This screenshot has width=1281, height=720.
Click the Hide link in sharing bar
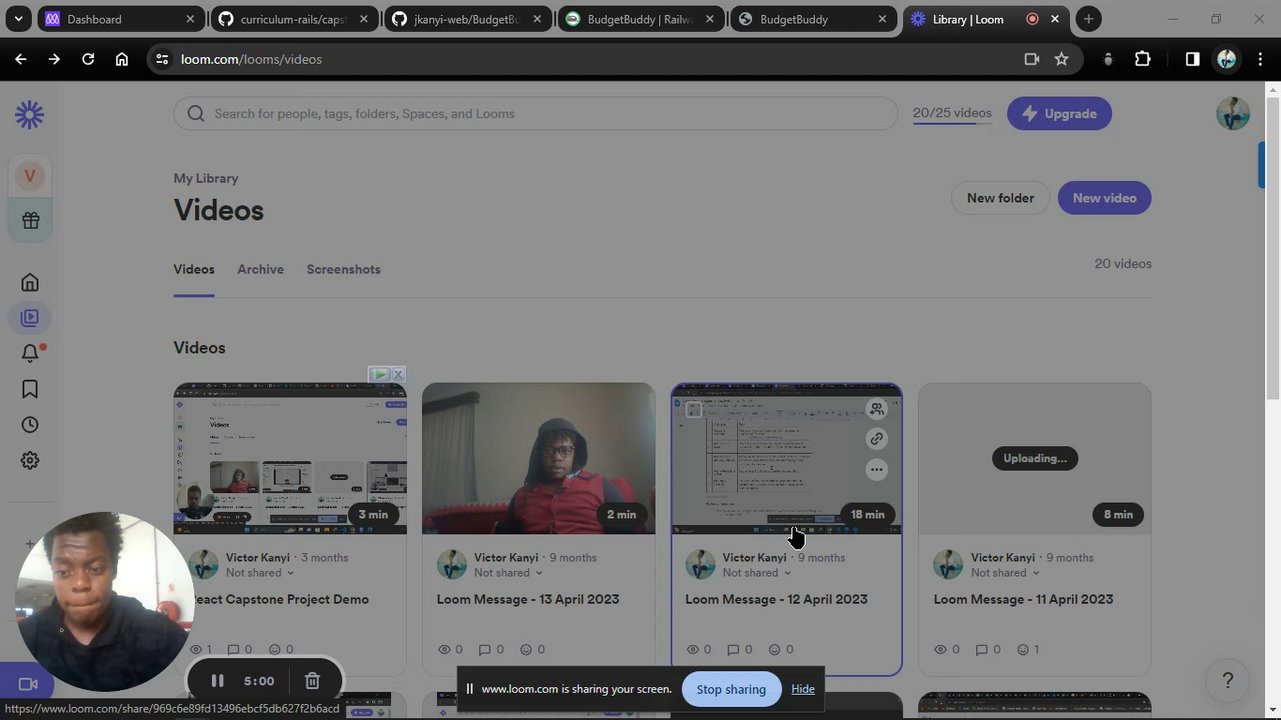coord(803,689)
